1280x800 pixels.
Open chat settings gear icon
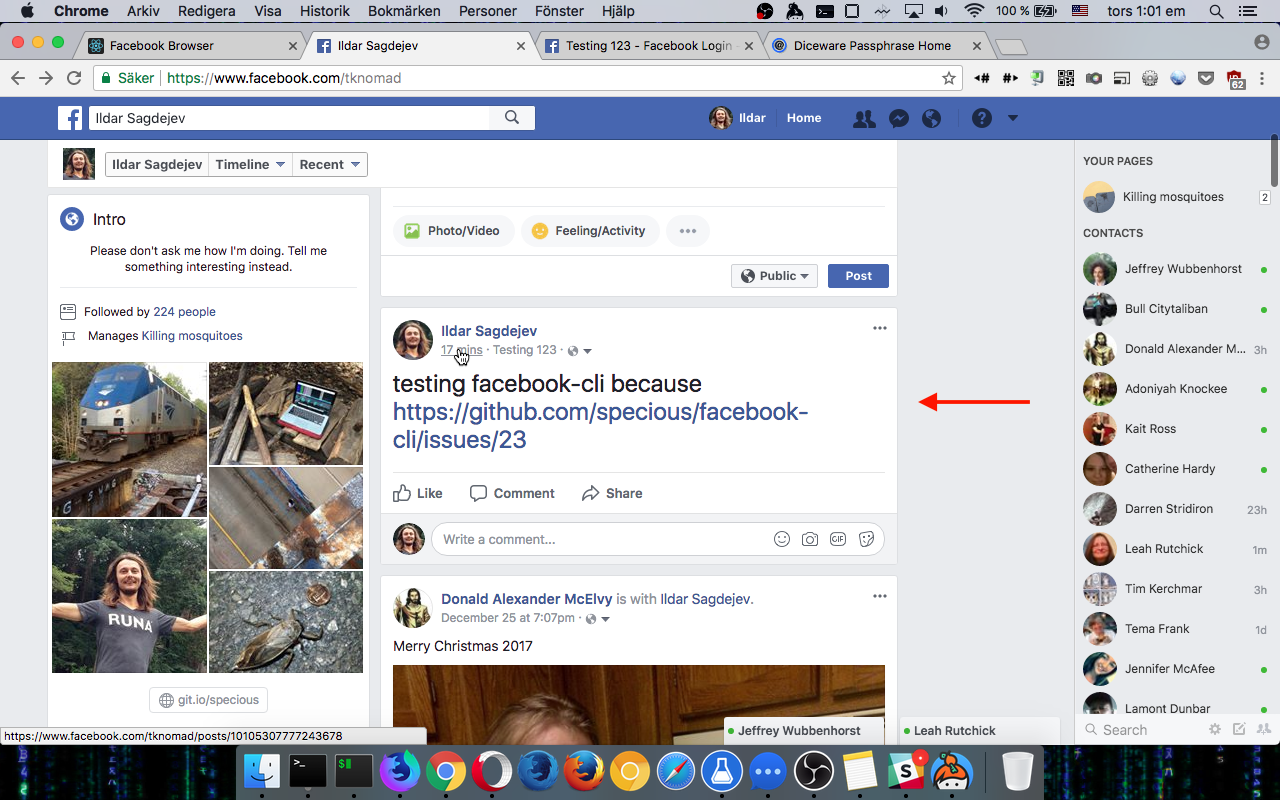tap(1215, 730)
